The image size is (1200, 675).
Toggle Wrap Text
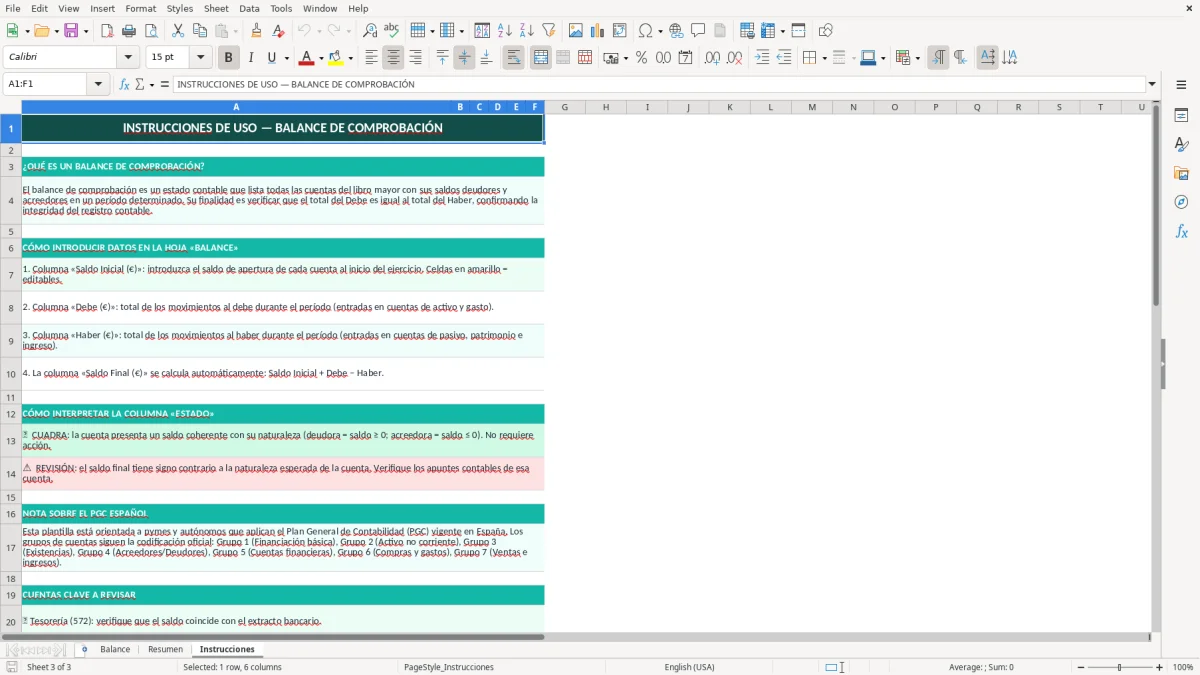coord(513,58)
